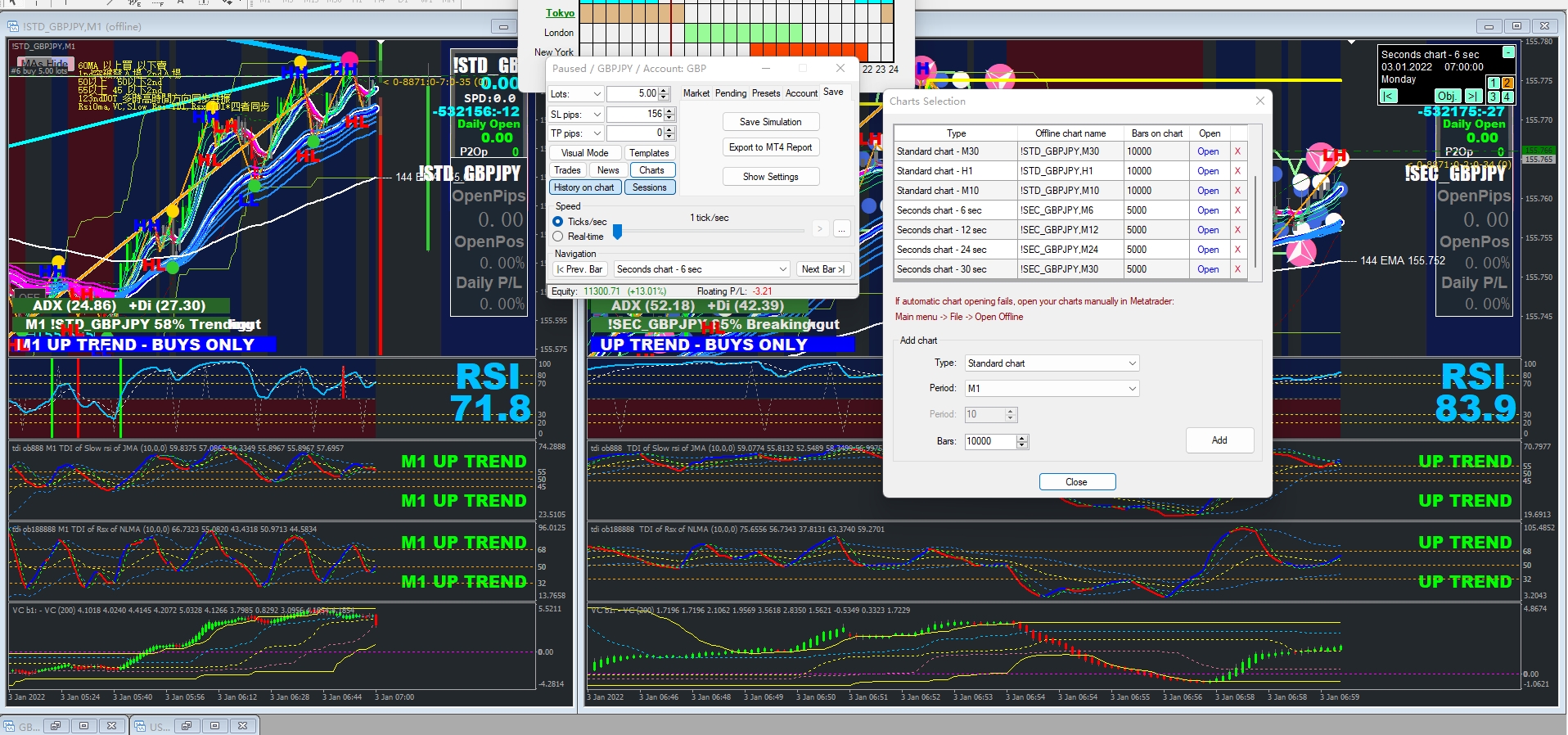
Task: Collapse the info panel with minus button
Action: point(1507,52)
